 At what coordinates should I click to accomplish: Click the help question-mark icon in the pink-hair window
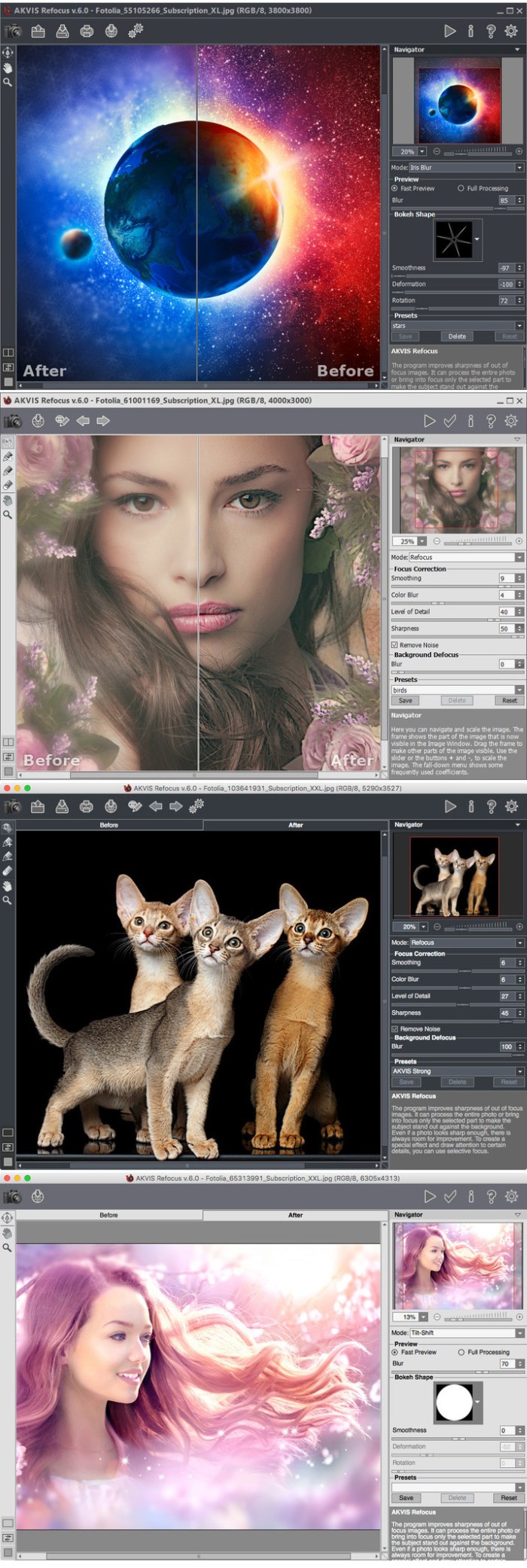pyautogui.click(x=491, y=1196)
